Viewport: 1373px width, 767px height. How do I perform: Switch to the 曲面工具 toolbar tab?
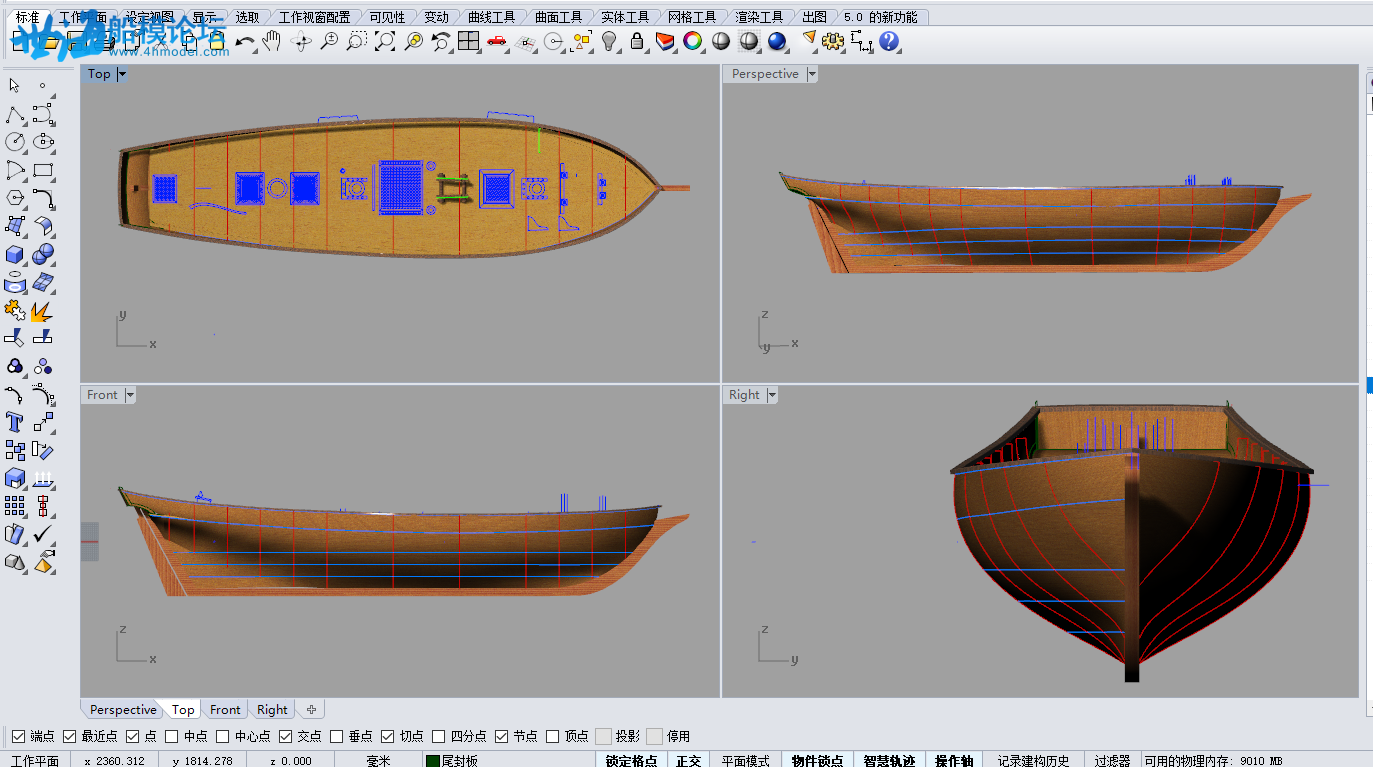click(558, 17)
